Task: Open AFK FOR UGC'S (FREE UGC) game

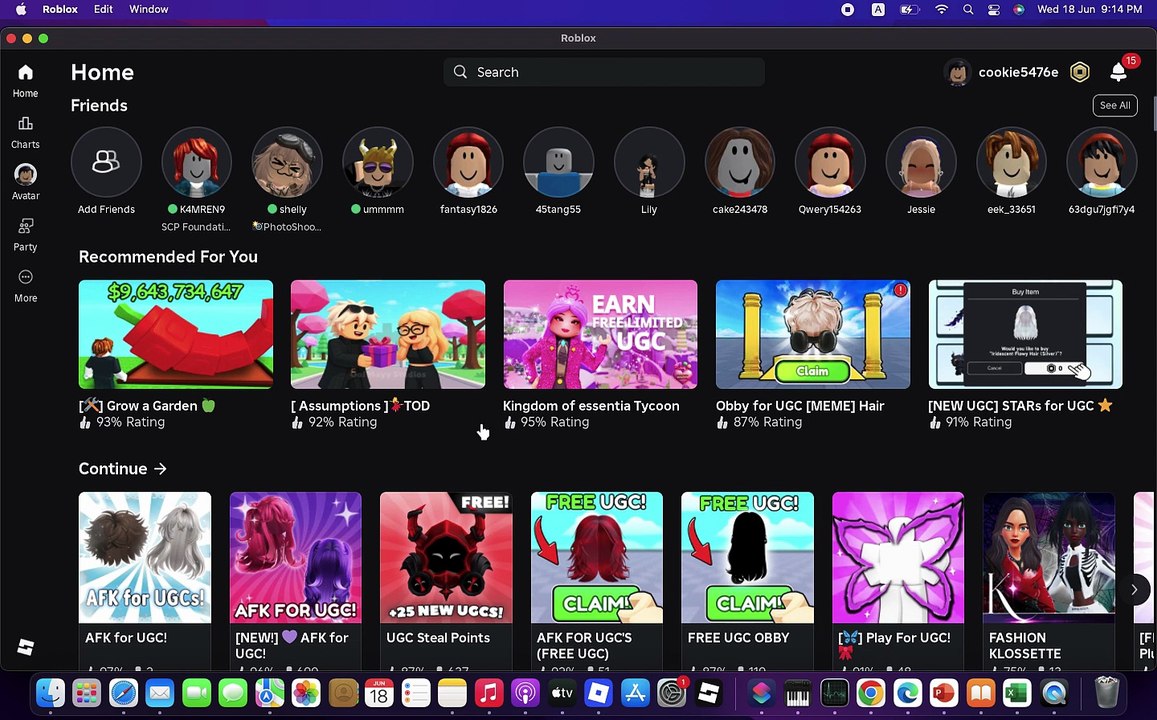Action: (x=597, y=581)
